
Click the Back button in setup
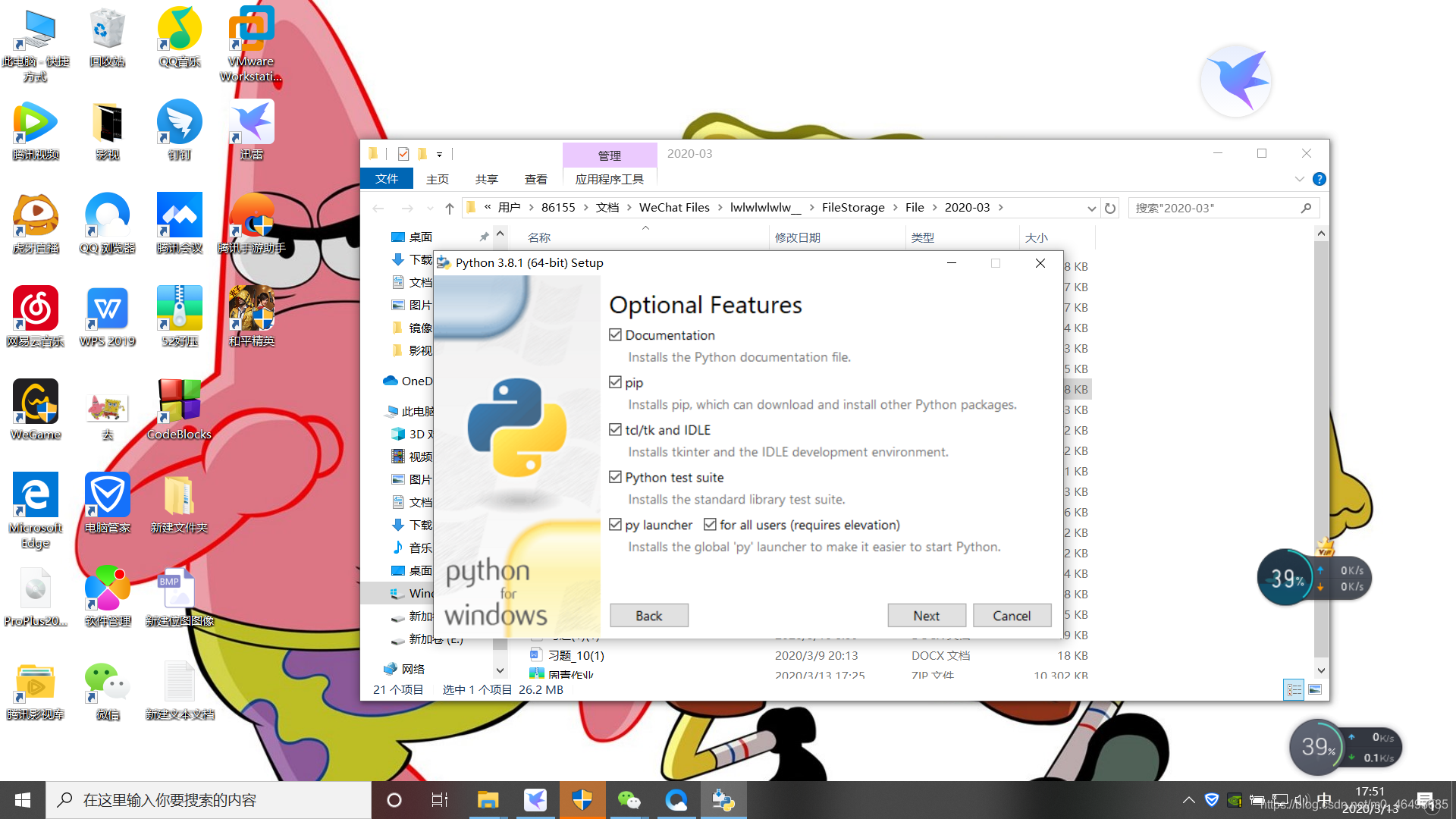(648, 616)
